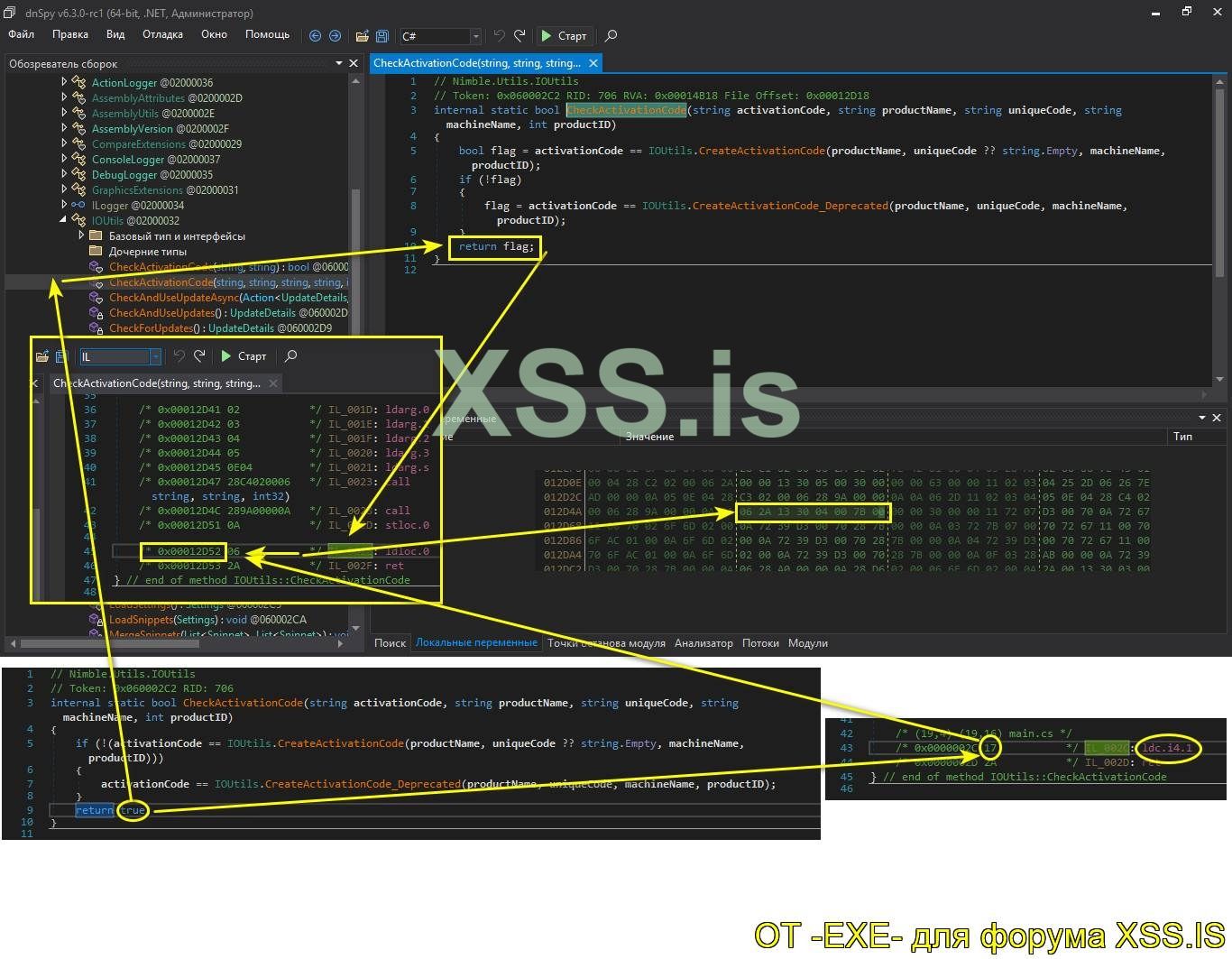Open the Отладка menu
Image resolution: width=1232 pixels, height=959 pixels.
click(x=162, y=34)
